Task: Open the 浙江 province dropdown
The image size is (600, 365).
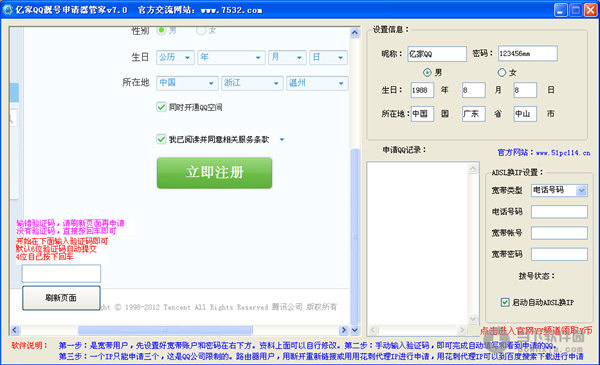Action: [252, 83]
